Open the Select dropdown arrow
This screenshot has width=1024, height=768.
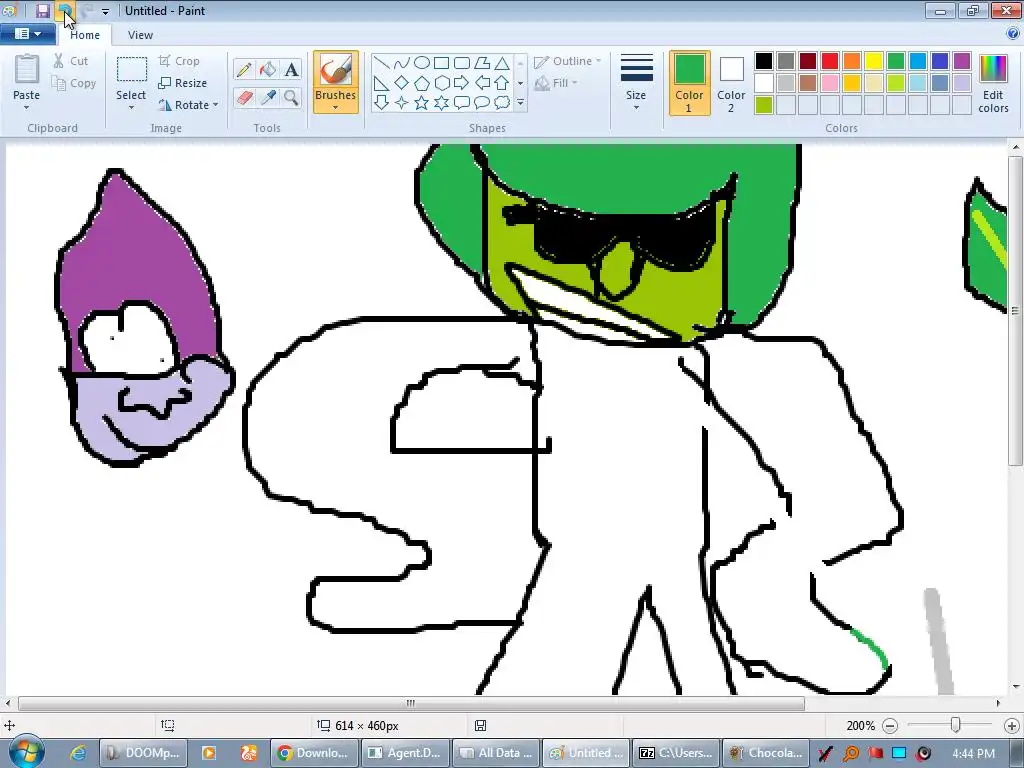coord(131,108)
